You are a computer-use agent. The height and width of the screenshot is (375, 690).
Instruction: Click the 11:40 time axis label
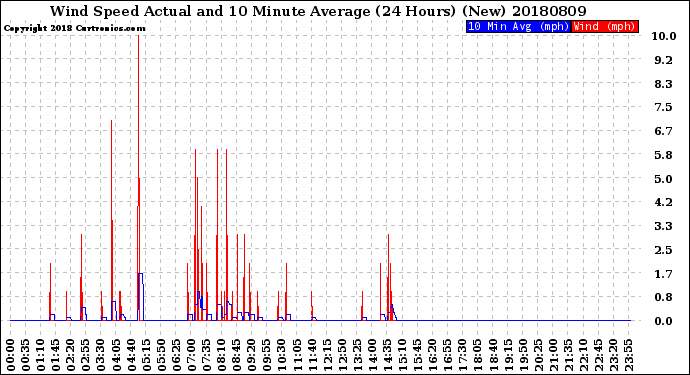[312, 355]
